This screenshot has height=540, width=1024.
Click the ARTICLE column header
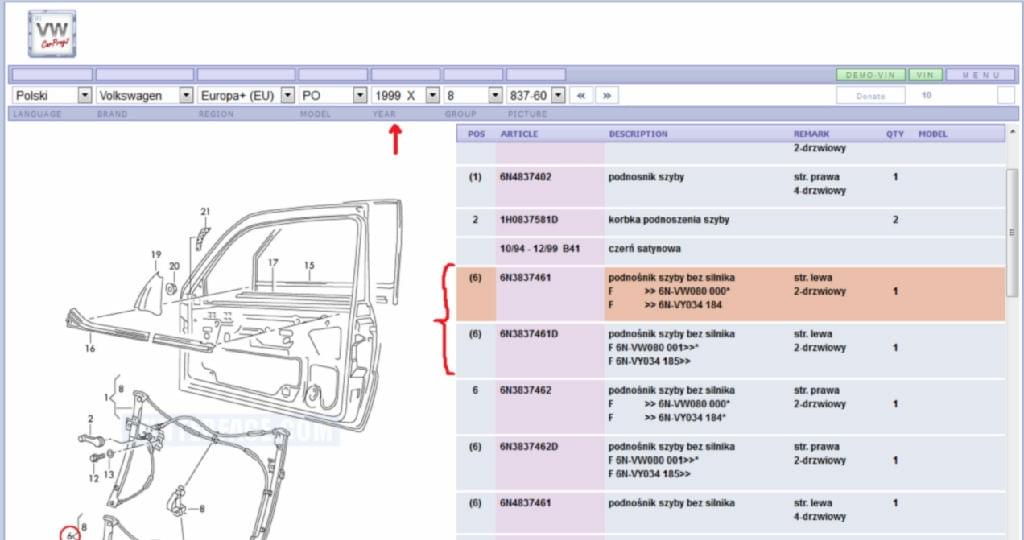click(x=519, y=134)
